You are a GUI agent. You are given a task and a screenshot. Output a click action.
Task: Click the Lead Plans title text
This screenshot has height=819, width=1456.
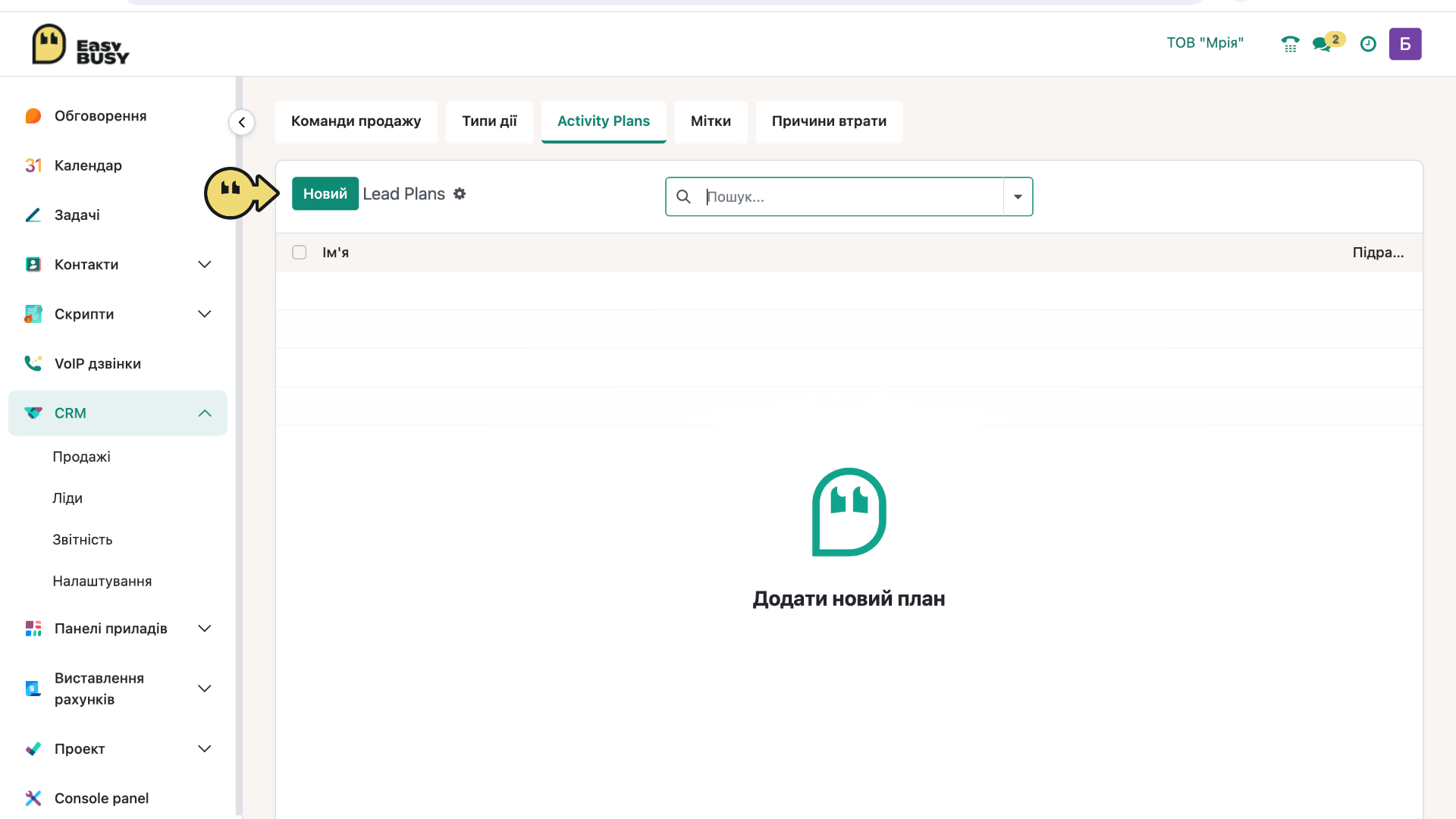[404, 194]
